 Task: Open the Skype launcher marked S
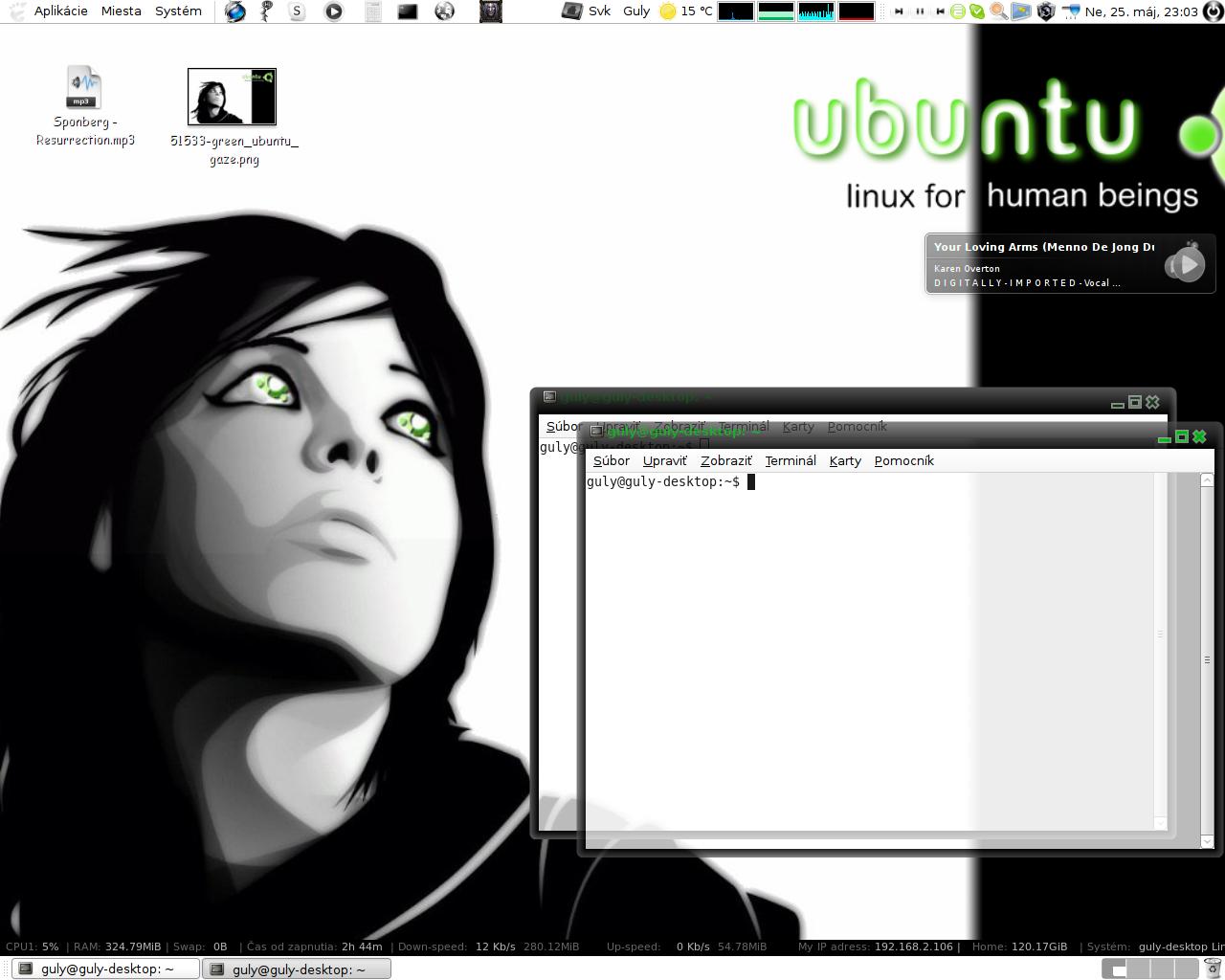(x=297, y=11)
